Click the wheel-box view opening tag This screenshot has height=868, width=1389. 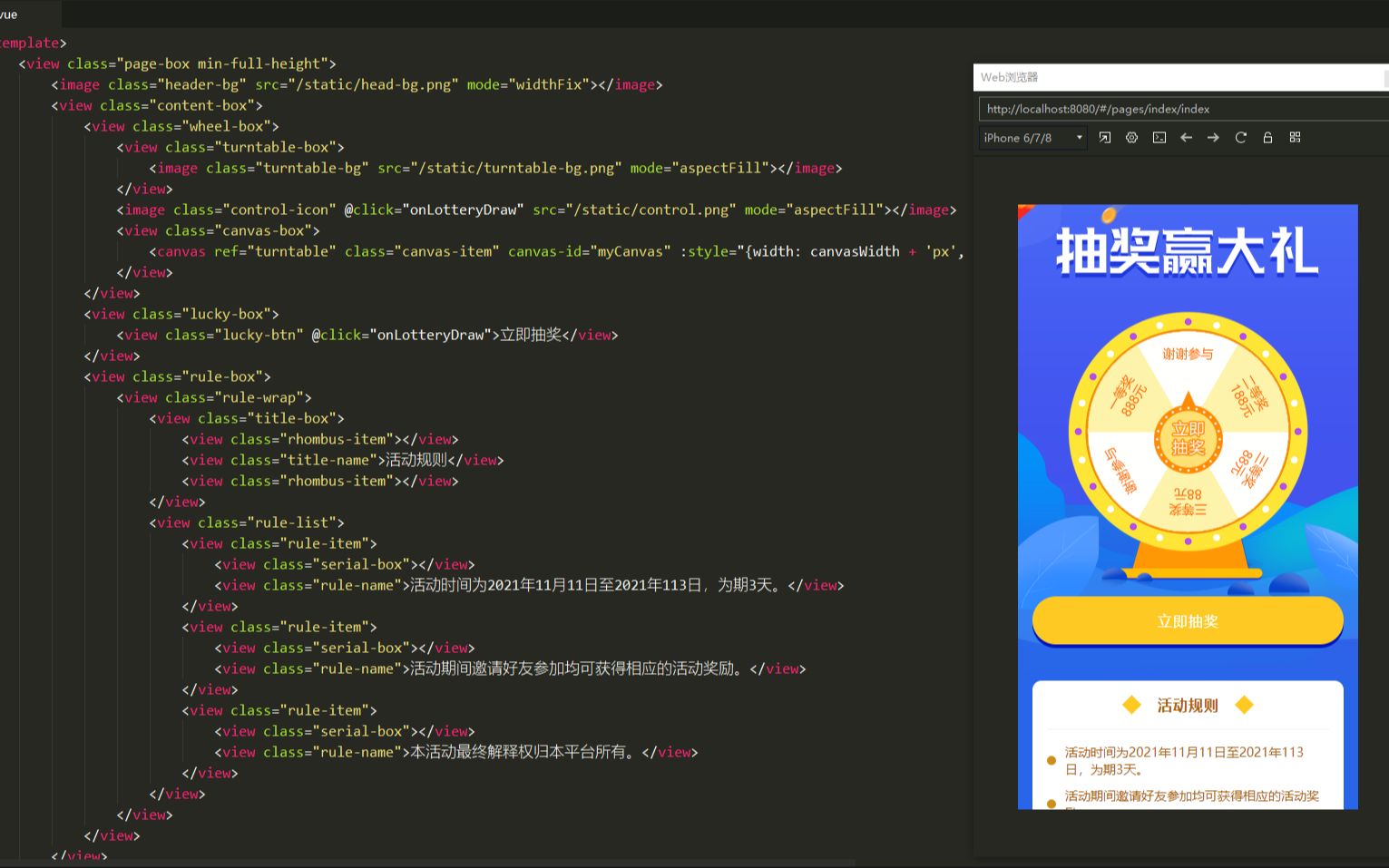coord(181,126)
